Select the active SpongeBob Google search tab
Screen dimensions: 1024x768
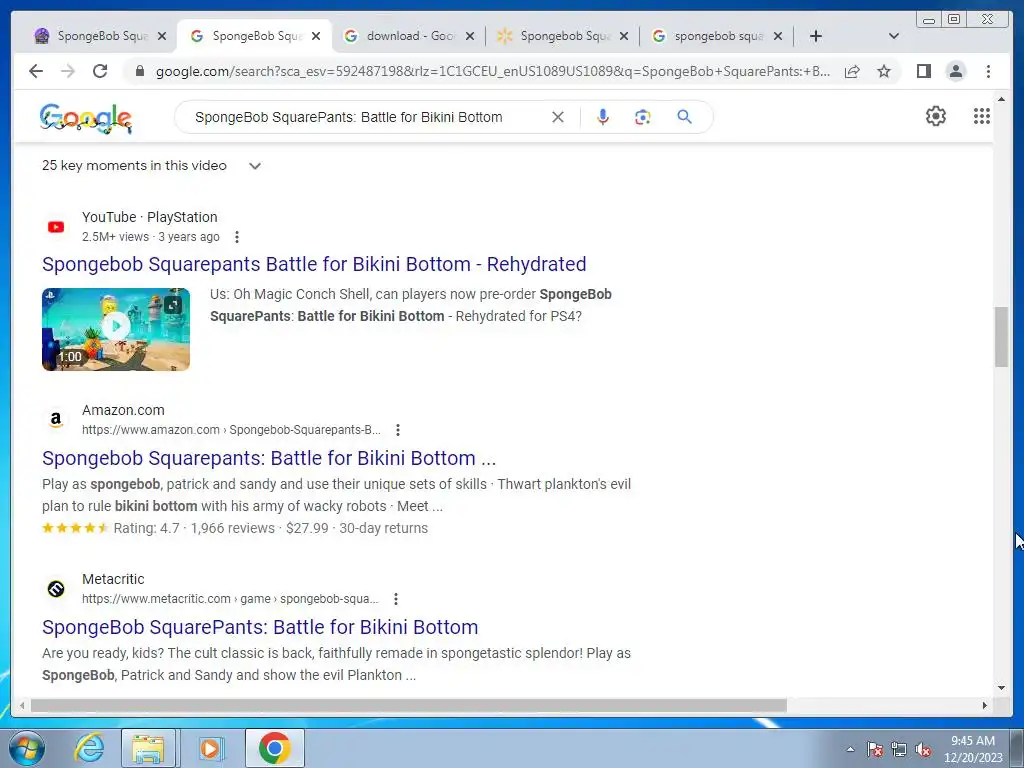[x=255, y=36]
